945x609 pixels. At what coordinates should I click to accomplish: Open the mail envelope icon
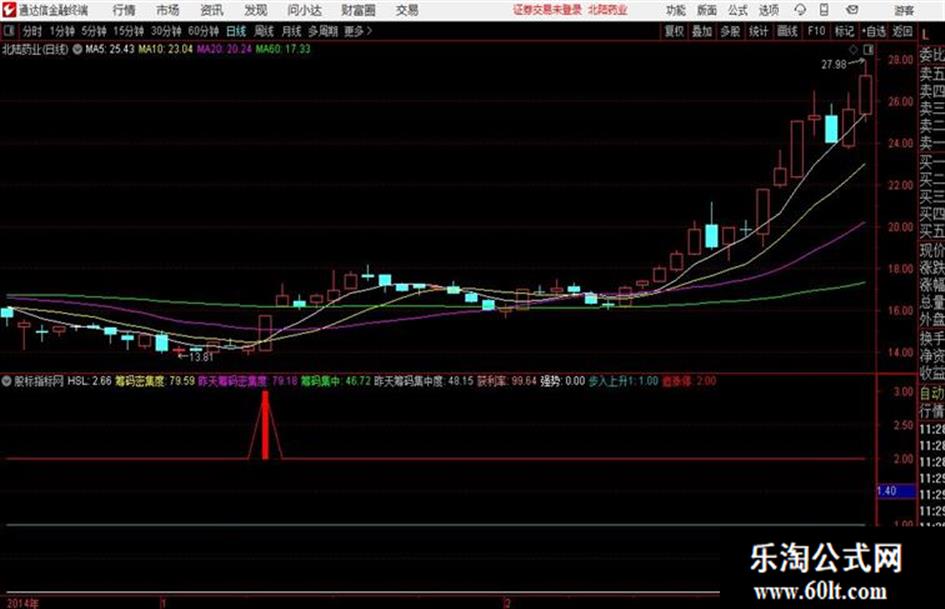point(852,10)
